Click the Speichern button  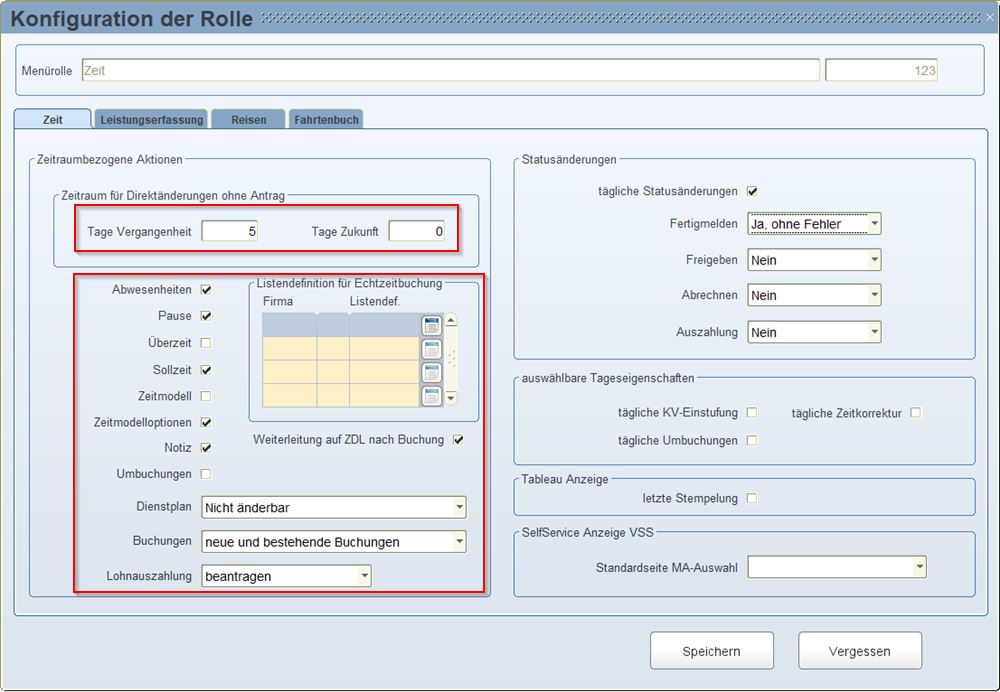click(x=711, y=651)
